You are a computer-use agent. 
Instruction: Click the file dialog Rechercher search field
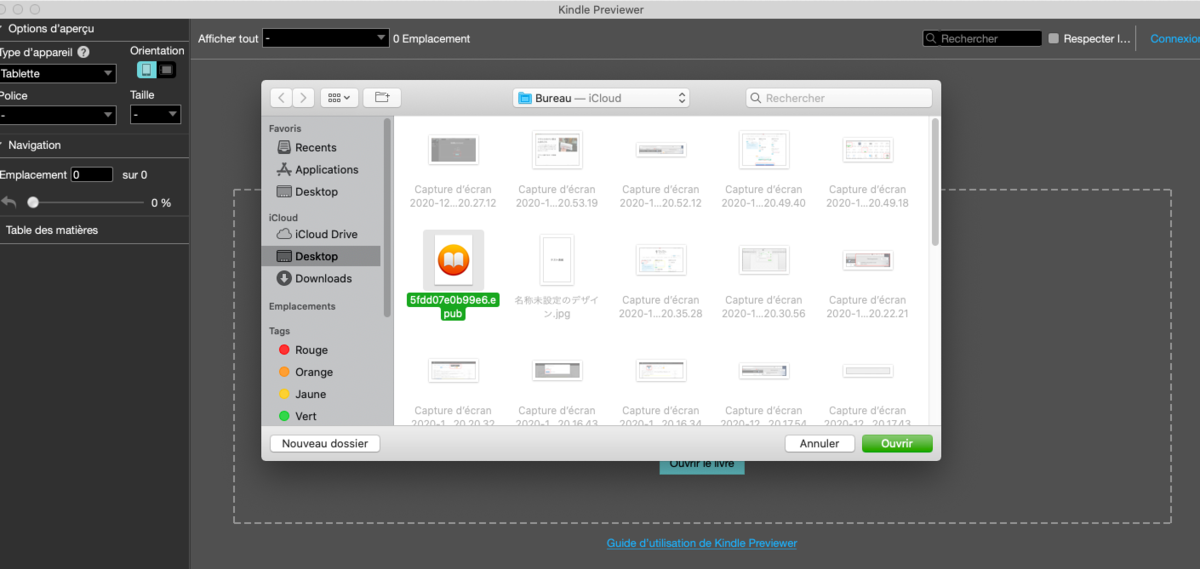click(839, 98)
